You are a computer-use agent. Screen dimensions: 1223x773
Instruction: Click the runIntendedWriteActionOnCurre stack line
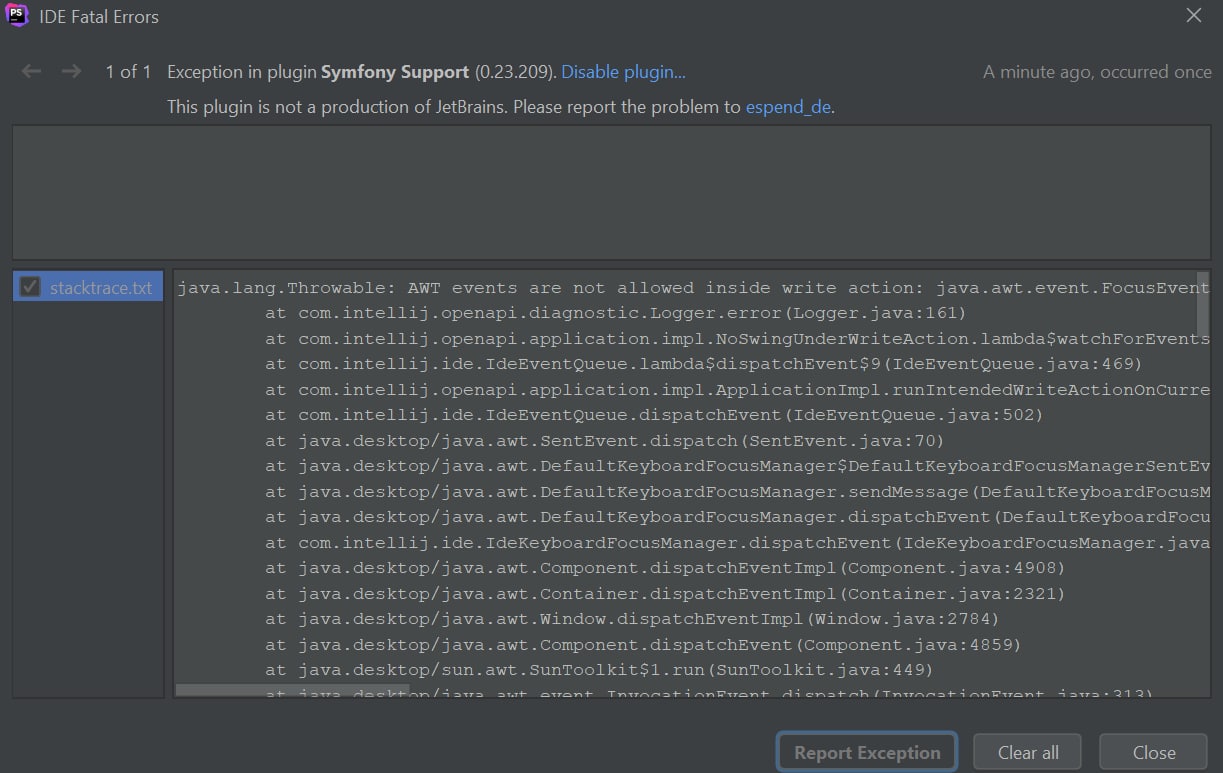tap(737, 390)
